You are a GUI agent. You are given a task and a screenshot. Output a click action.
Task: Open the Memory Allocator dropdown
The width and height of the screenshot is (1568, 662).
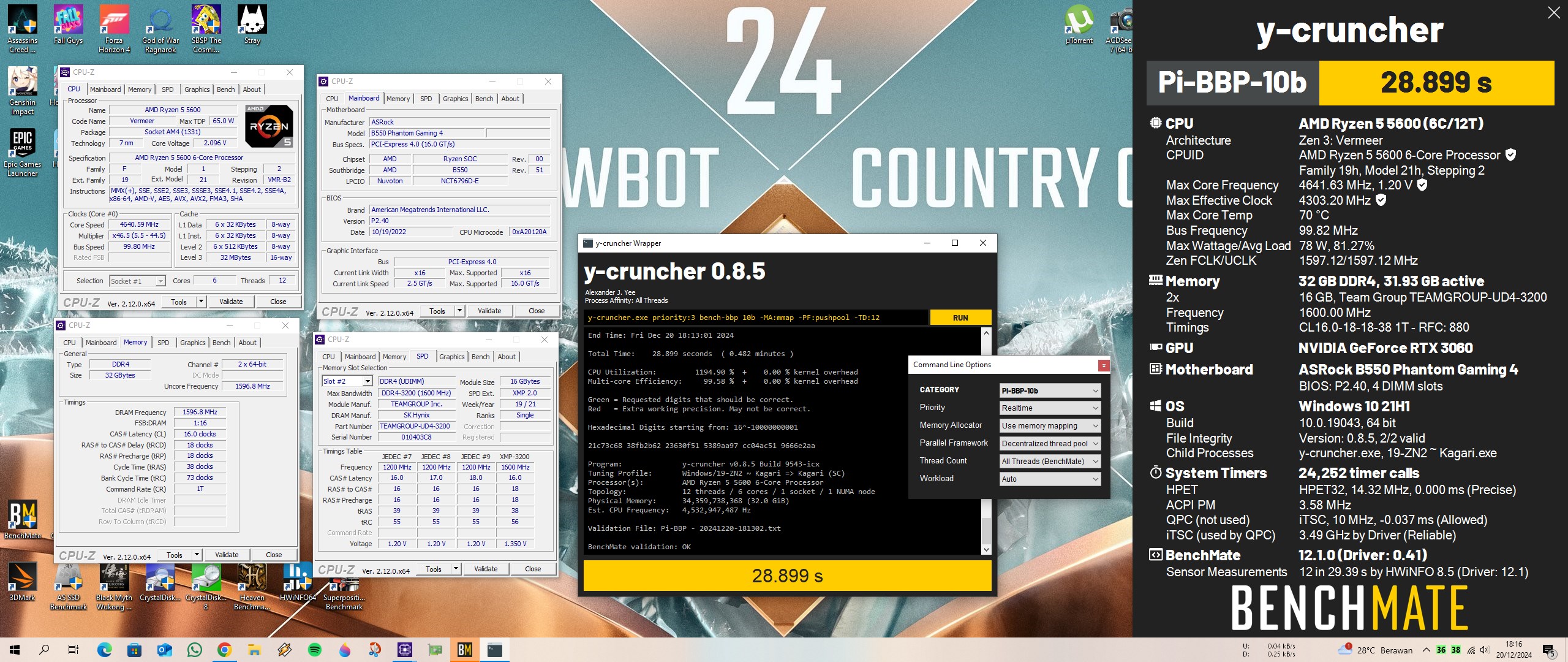click(1050, 426)
